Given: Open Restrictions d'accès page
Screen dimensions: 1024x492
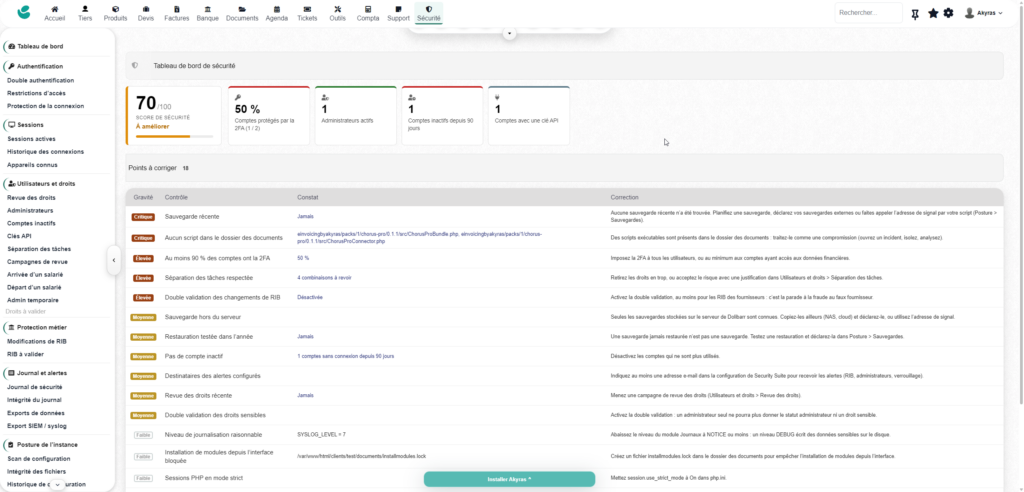Looking at the screenshot, I should click(x=37, y=93).
